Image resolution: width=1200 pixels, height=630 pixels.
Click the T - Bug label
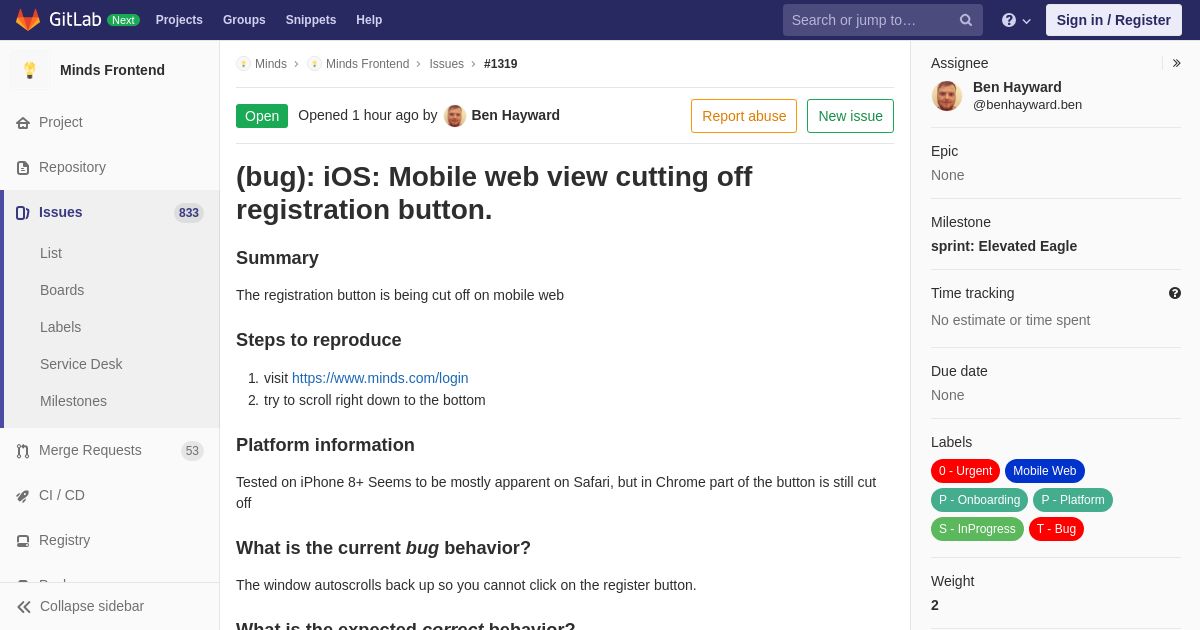[1056, 529]
